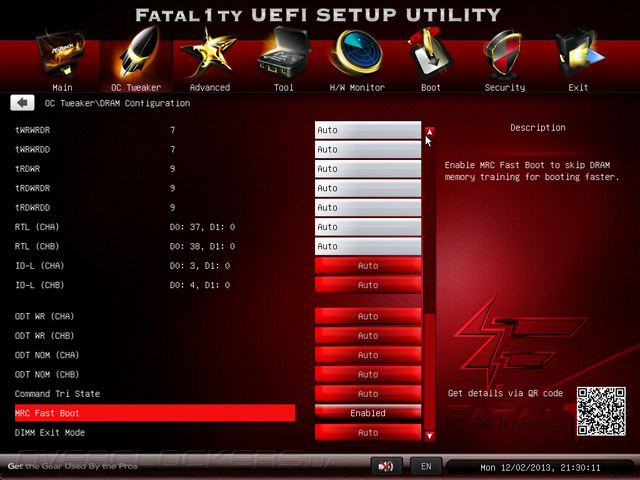This screenshot has height=480, width=640.
Task: Switch to the H/W Monitor tab label
Action: pyautogui.click(x=357, y=87)
